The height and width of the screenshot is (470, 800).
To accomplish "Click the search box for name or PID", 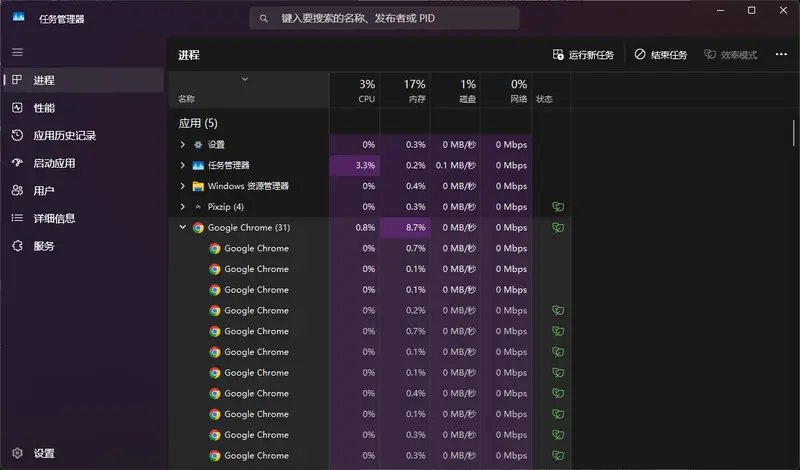I will coord(385,18).
